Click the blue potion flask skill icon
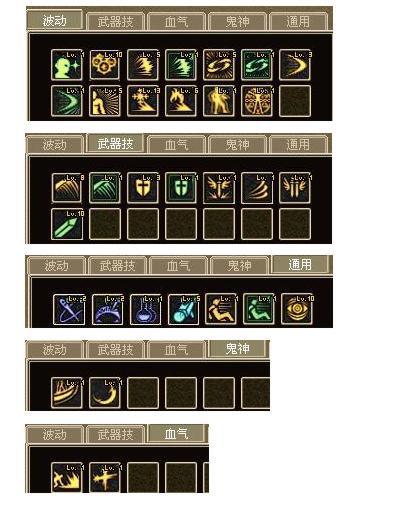 point(146,309)
